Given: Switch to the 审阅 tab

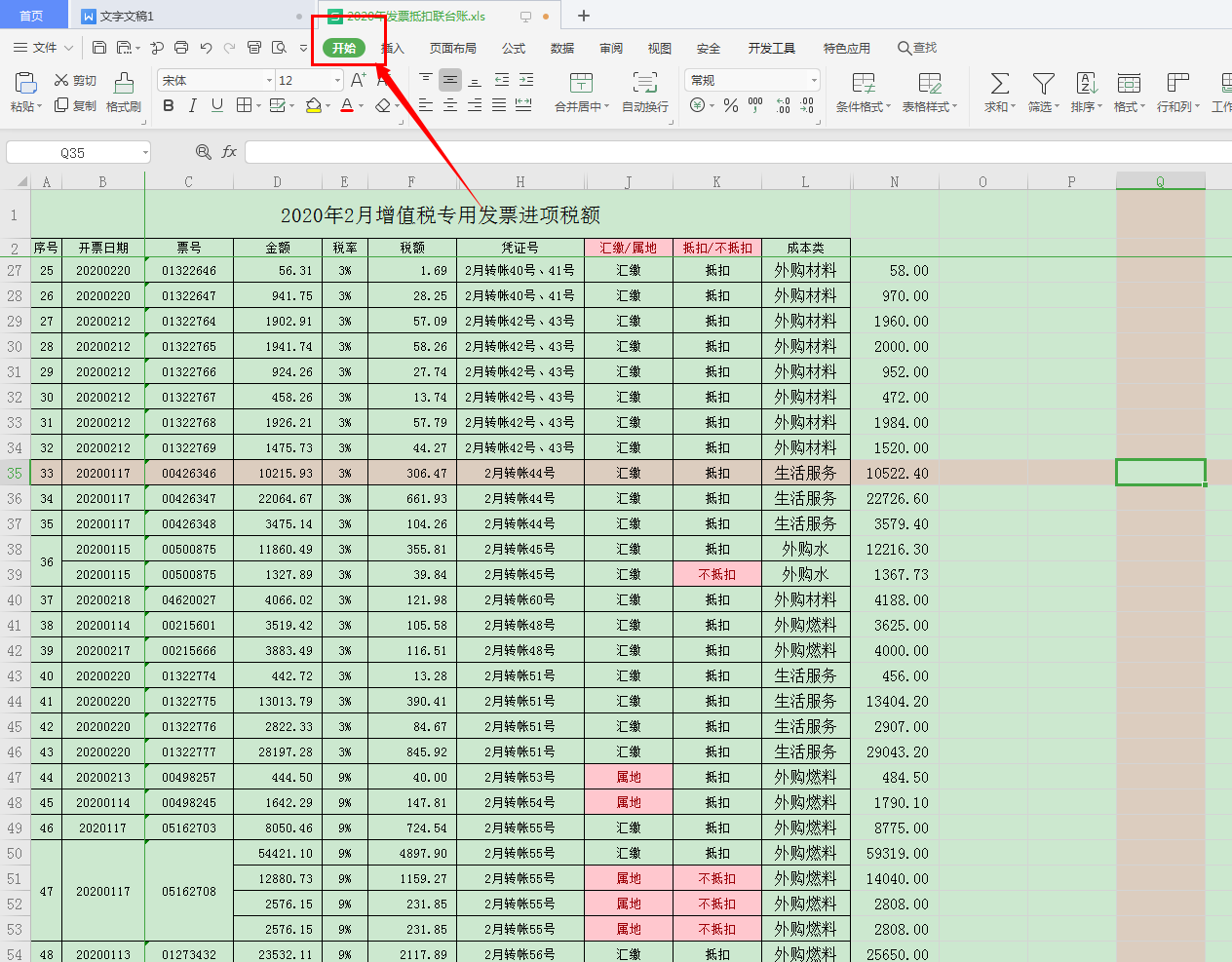Looking at the screenshot, I should (x=611, y=48).
